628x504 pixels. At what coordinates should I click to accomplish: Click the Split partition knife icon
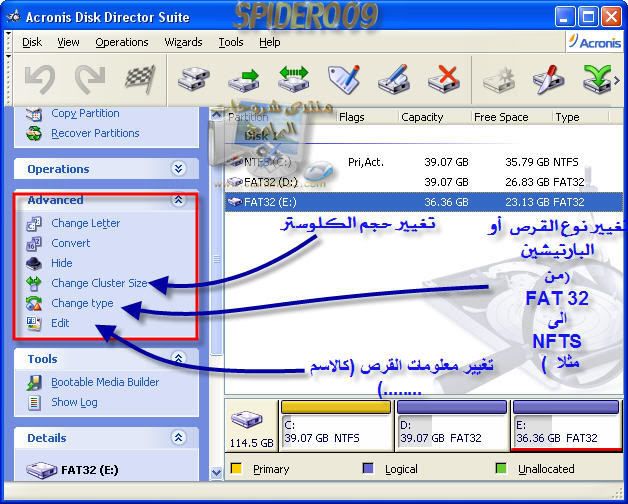pyautogui.click(x=548, y=79)
